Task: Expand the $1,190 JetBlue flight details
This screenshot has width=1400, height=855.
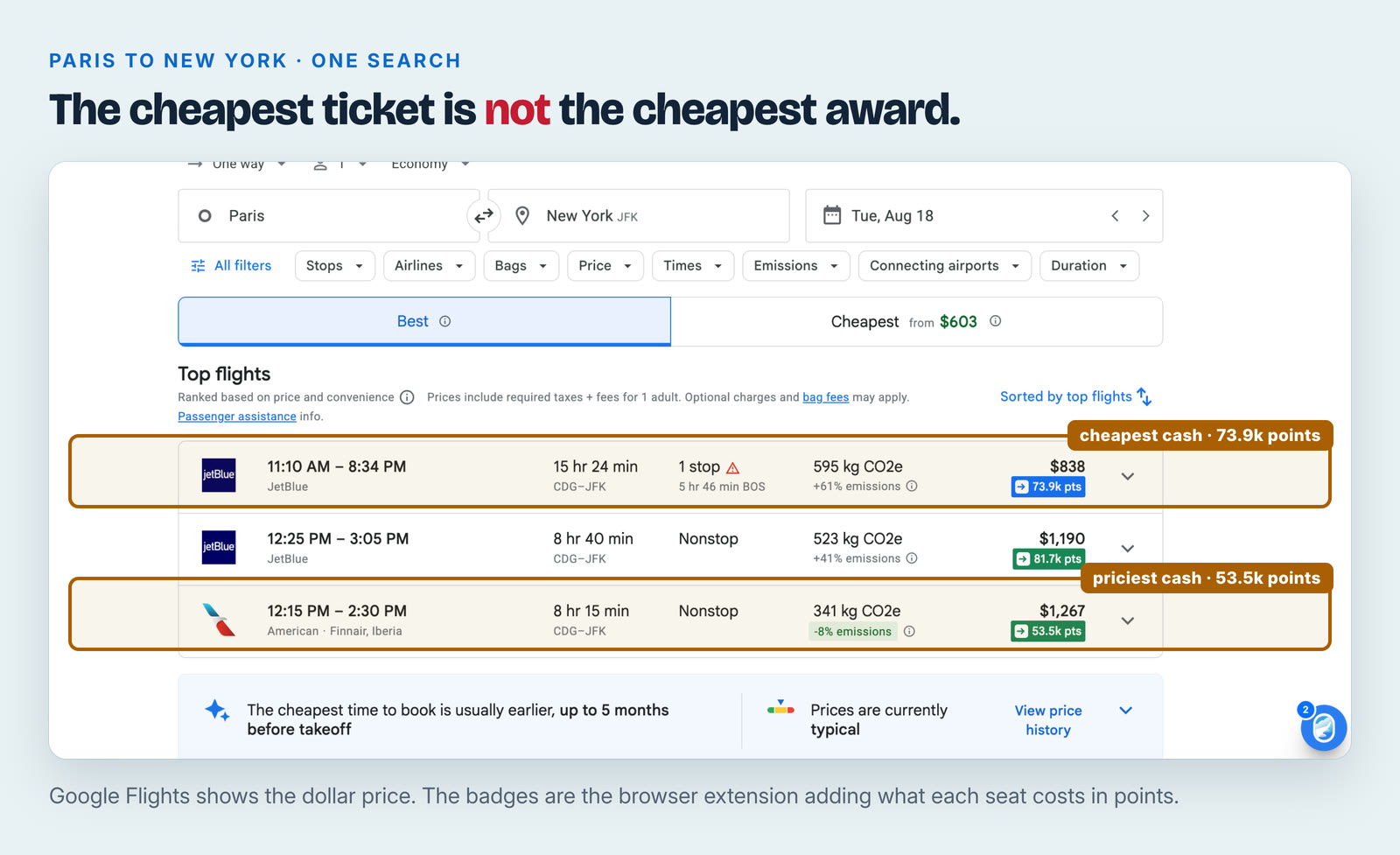Action: pos(1128,549)
